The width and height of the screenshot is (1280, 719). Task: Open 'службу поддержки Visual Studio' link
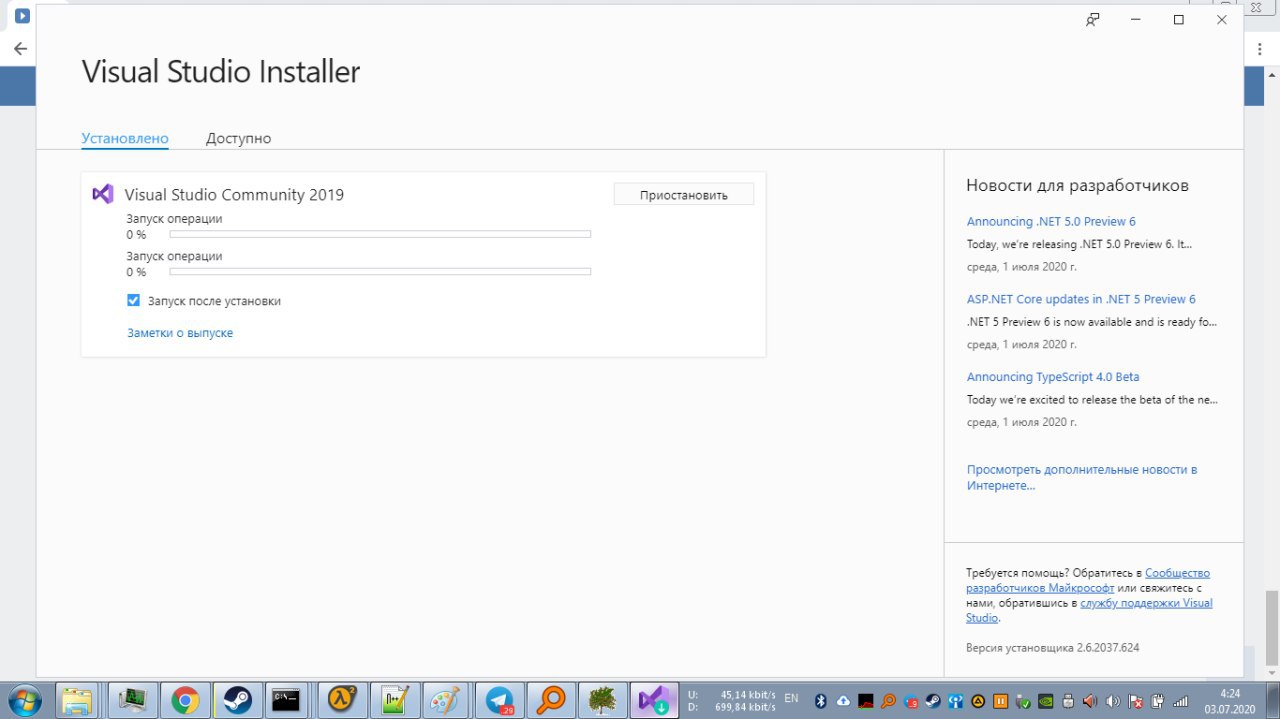(x=1089, y=610)
